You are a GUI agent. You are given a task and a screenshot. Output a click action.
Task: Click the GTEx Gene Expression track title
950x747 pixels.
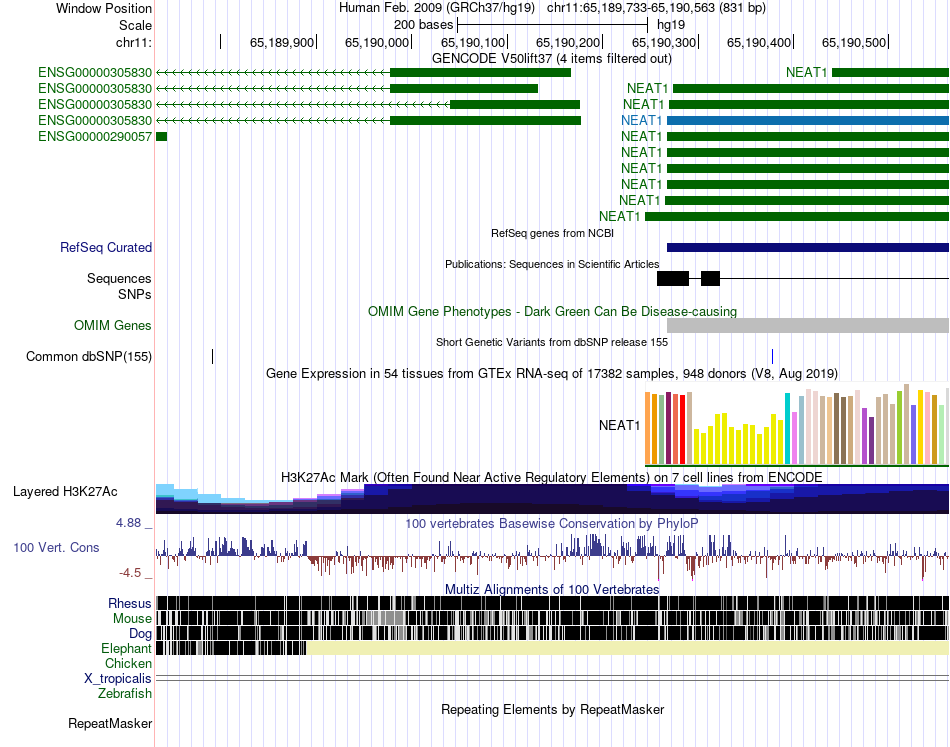(552, 374)
